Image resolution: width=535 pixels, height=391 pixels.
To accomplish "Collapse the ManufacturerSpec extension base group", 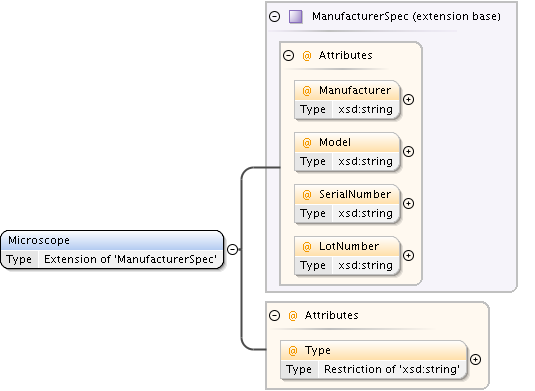I will [274, 16].
